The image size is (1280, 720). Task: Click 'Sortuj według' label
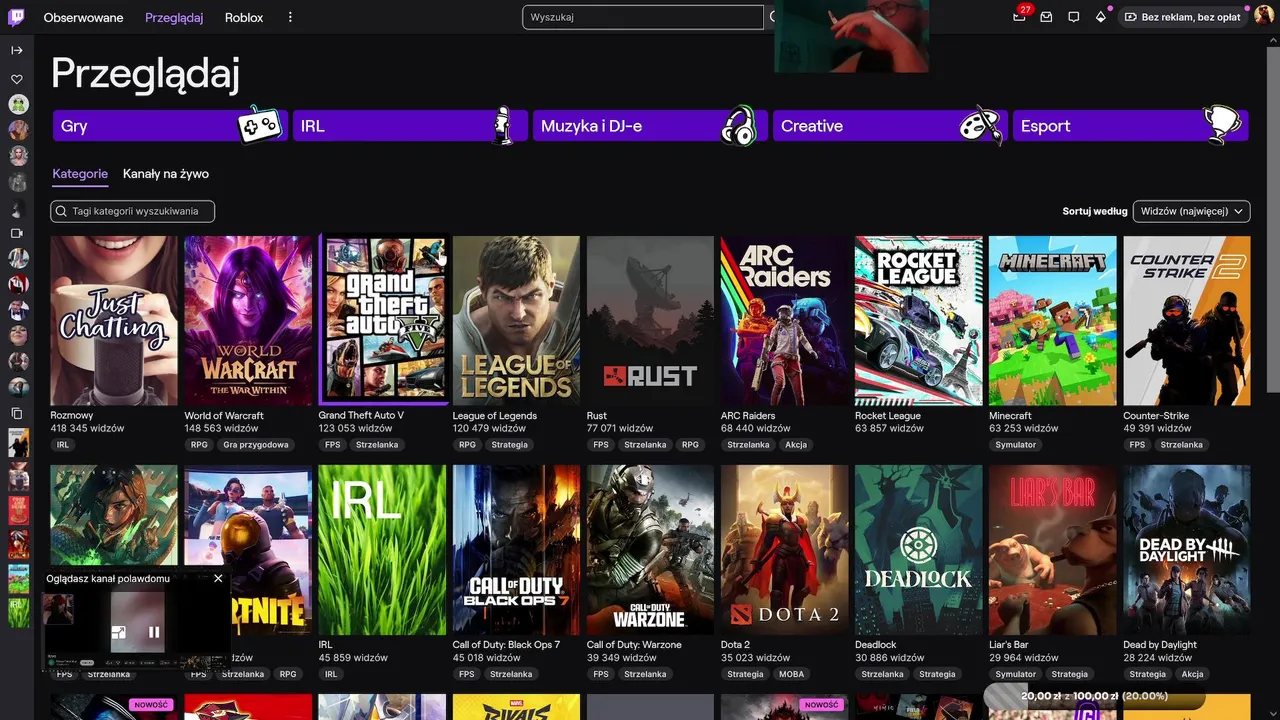tap(1095, 211)
